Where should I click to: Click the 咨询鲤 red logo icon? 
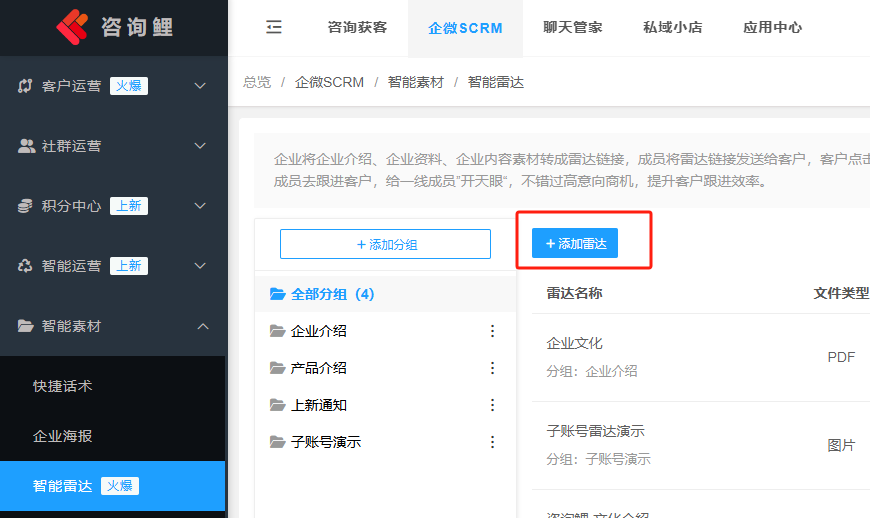point(73,27)
